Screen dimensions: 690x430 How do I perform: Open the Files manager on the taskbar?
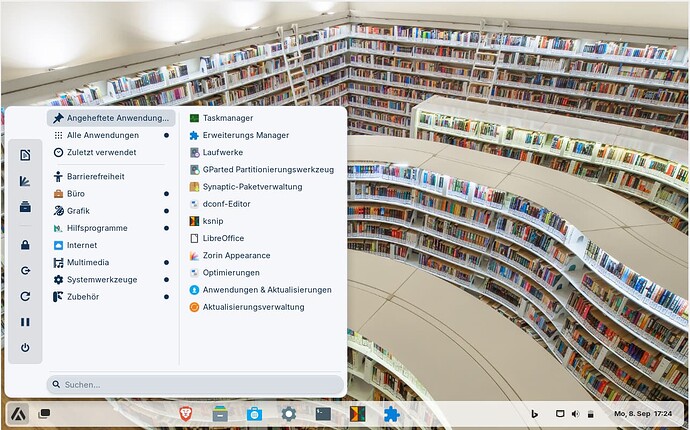point(220,414)
